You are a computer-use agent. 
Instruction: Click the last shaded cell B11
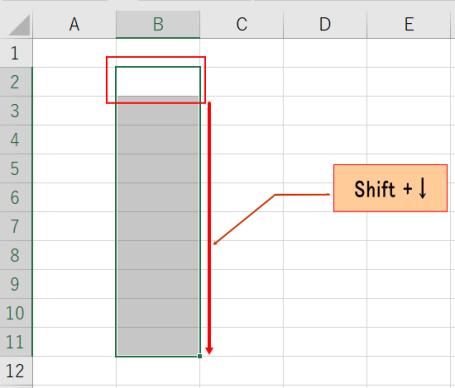pos(158,342)
